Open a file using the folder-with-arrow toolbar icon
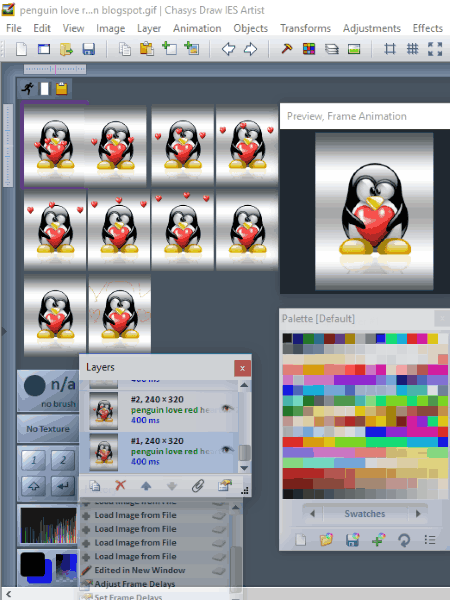 (x=66, y=49)
